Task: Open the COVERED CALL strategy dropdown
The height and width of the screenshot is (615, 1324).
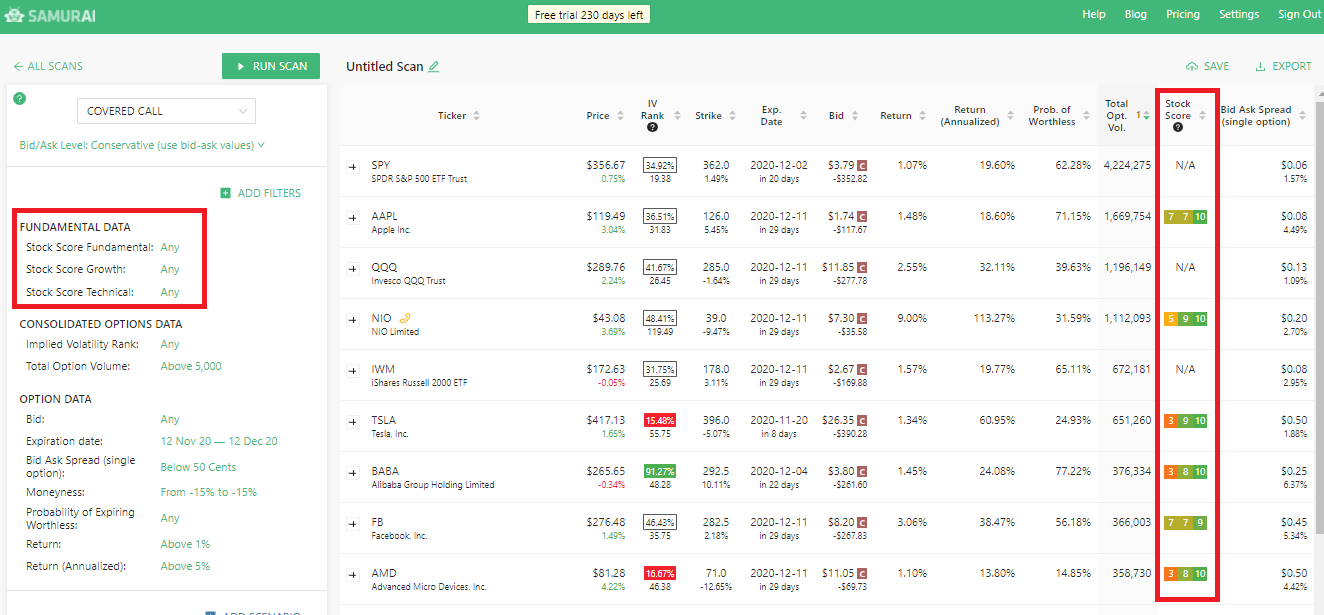Action: pos(166,110)
